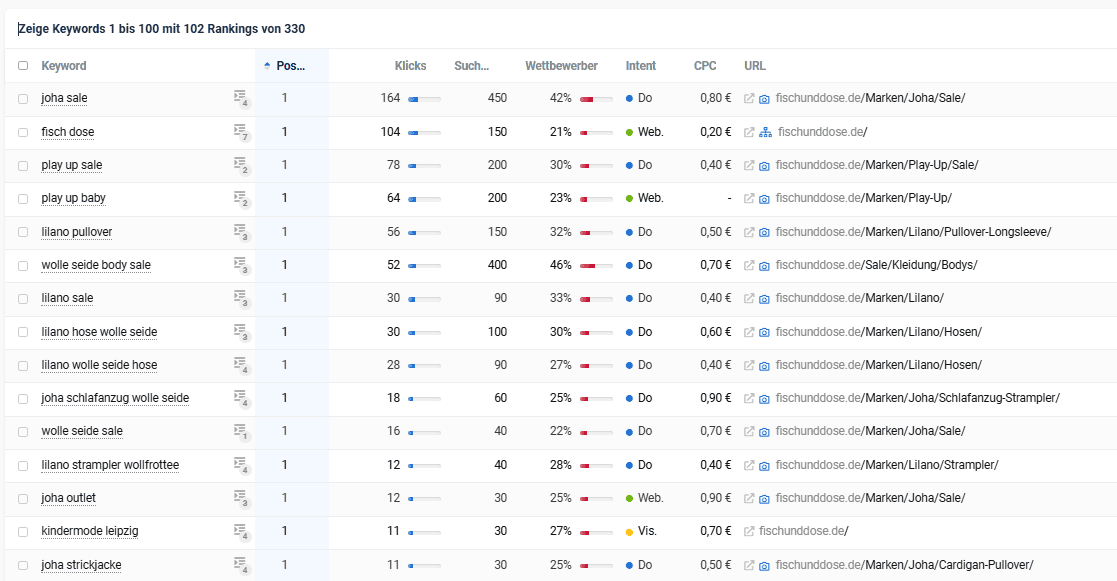Open URL fischunddose.de/Sale/Kleidung/Bodys/
Screen dimensions: 1117x581
pos(876,265)
